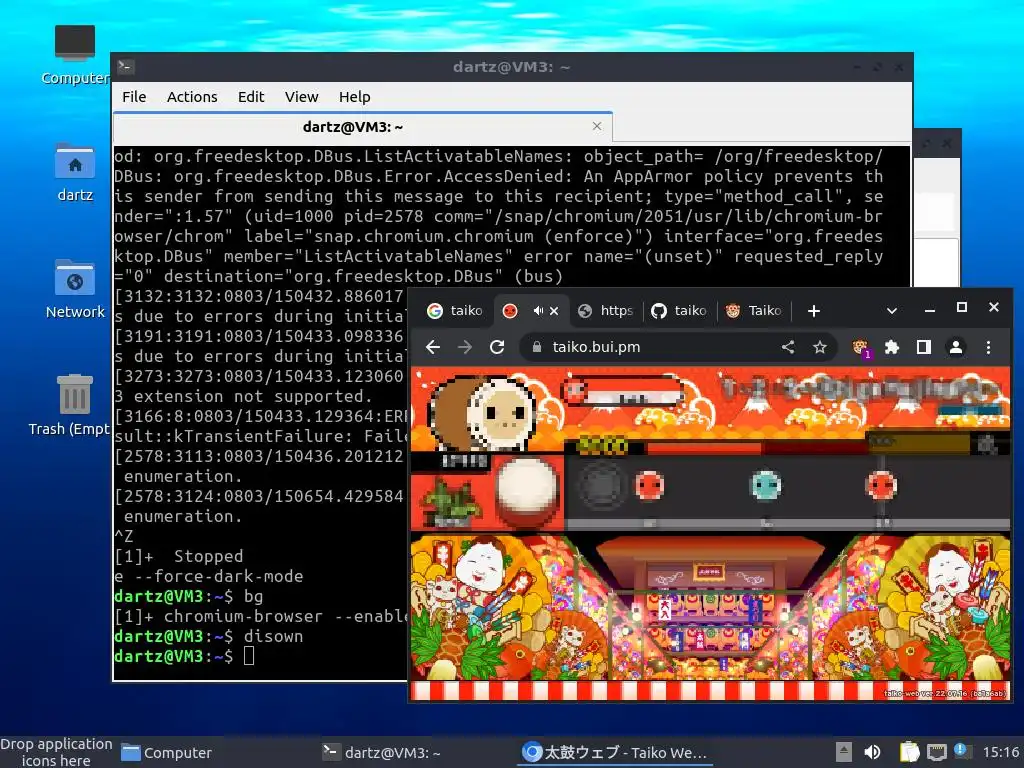The height and width of the screenshot is (768, 1024).
Task: Open the Extensions puzzle menu
Action: tap(891, 347)
